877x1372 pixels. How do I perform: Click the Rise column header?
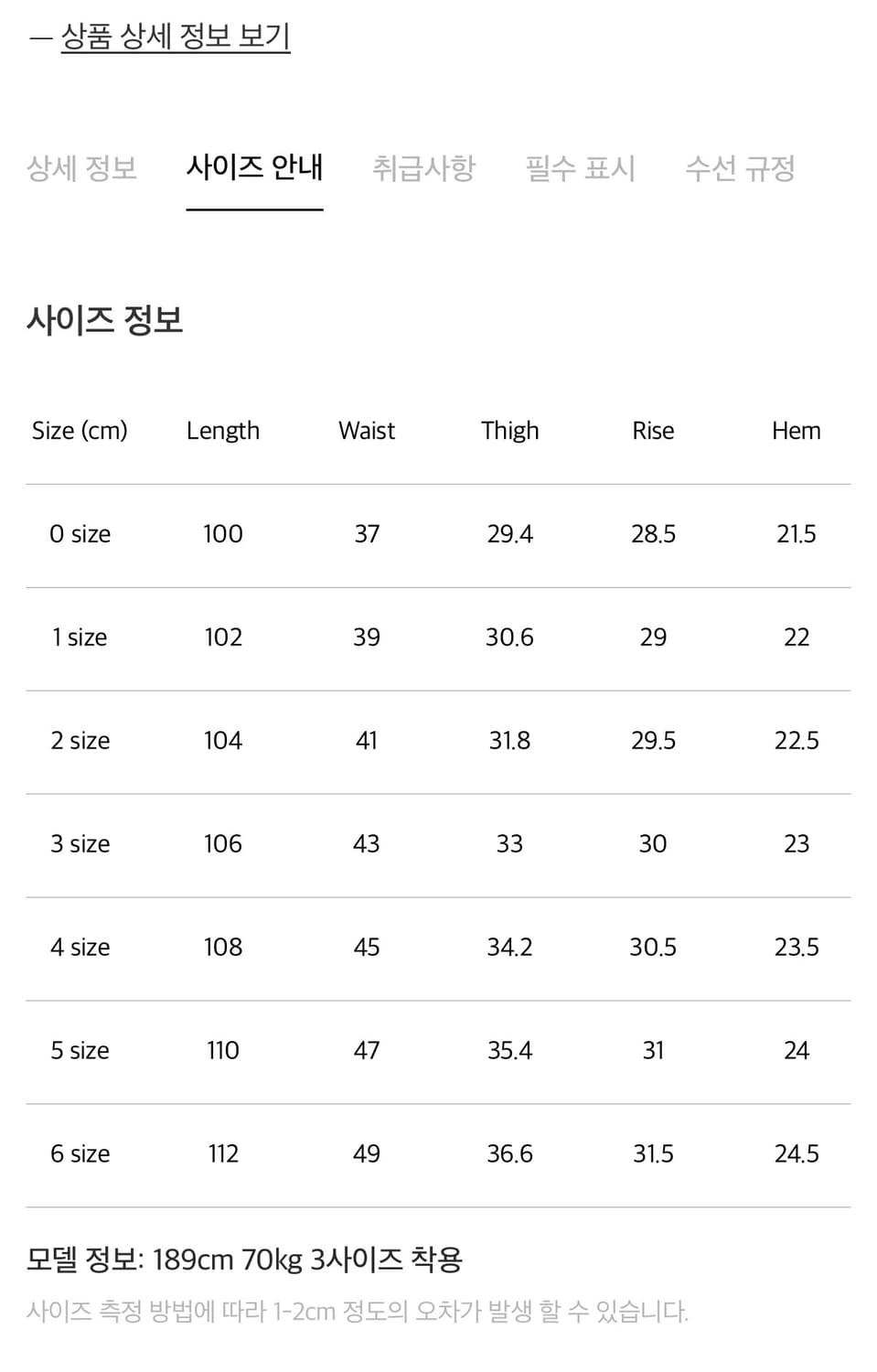coord(653,430)
